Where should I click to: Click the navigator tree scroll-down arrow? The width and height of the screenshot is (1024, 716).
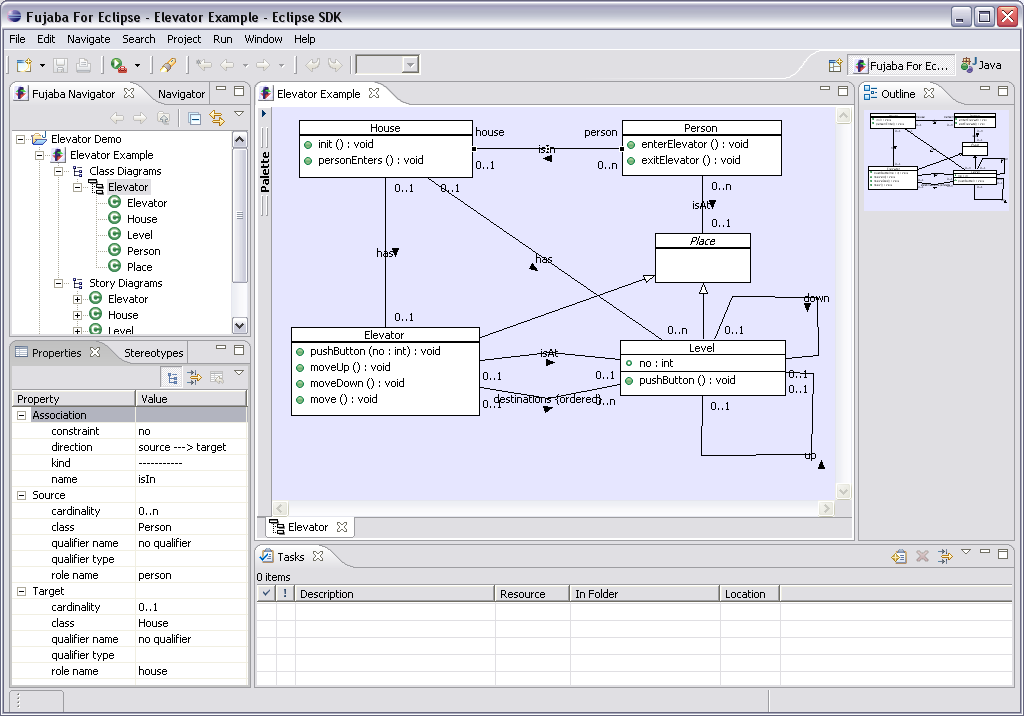[240, 325]
